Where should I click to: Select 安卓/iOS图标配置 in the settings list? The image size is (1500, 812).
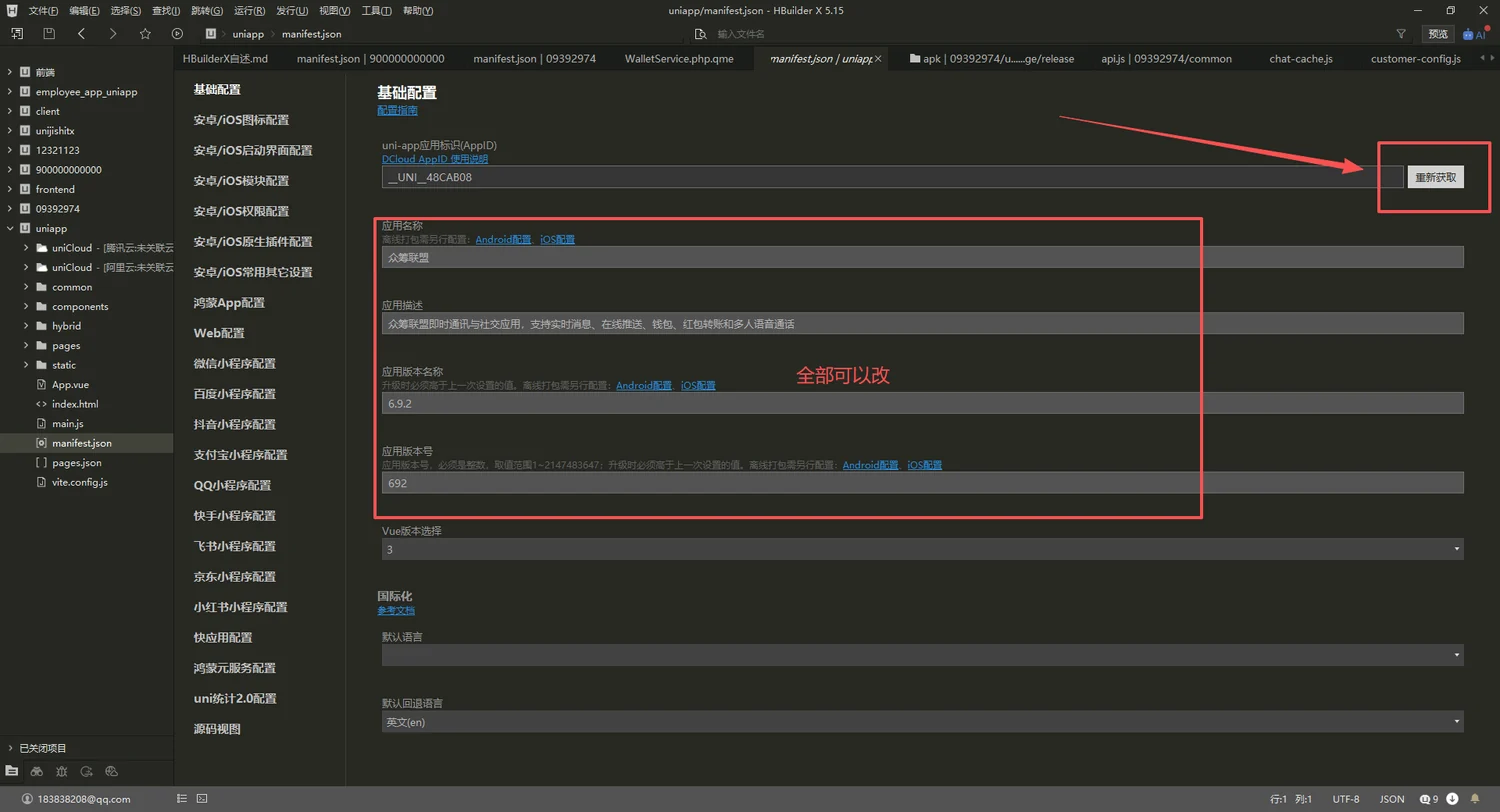241,120
